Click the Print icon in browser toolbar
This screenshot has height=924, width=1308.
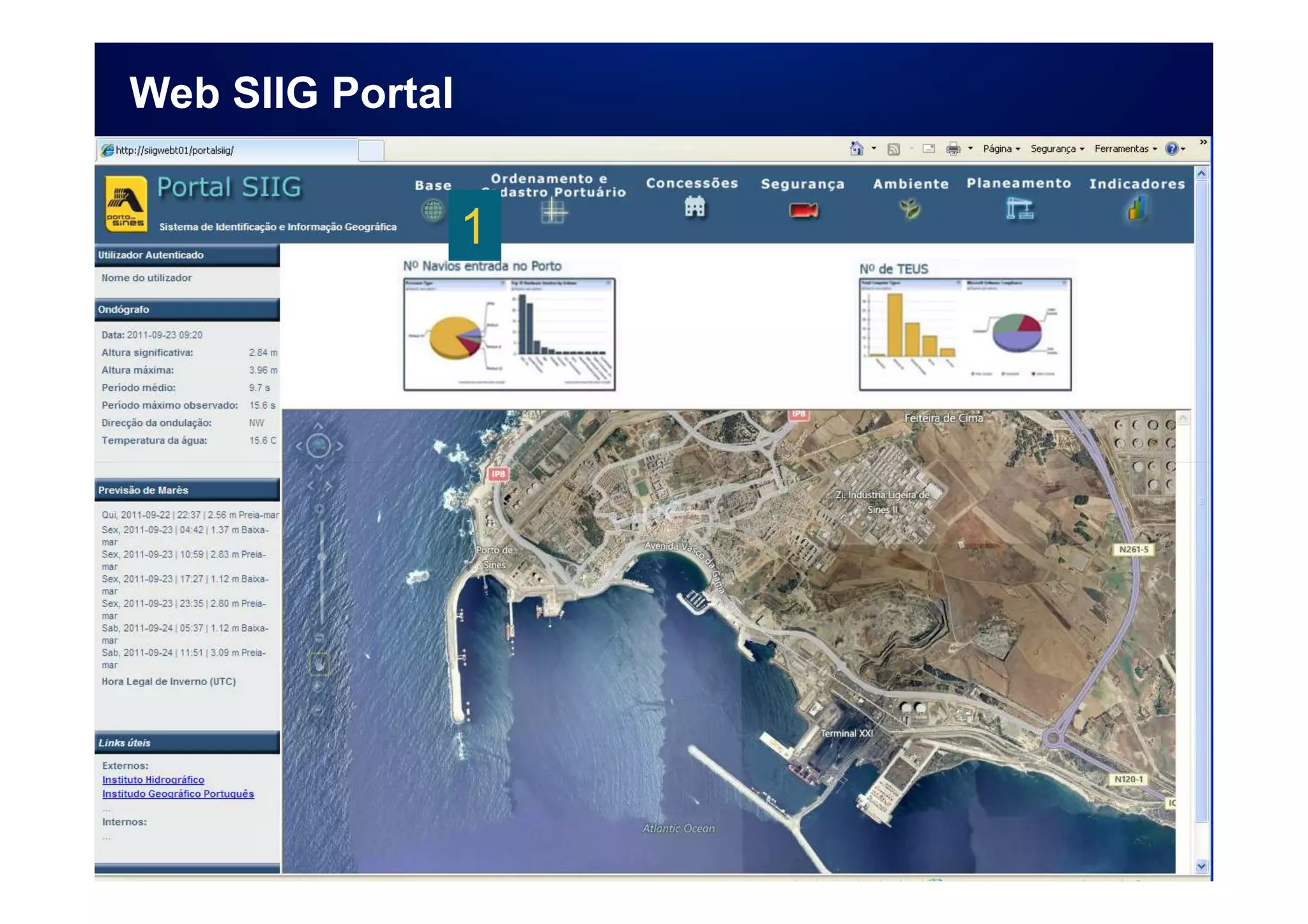pyautogui.click(x=953, y=149)
